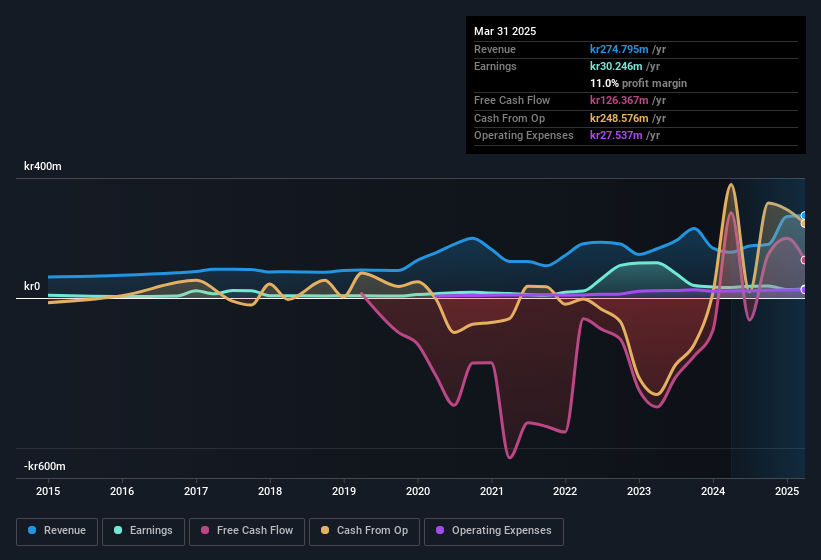Viewport: 821px width, 560px height.
Task: Click the purple Operating Expenses end-point marker
Action: click(804, 289)
